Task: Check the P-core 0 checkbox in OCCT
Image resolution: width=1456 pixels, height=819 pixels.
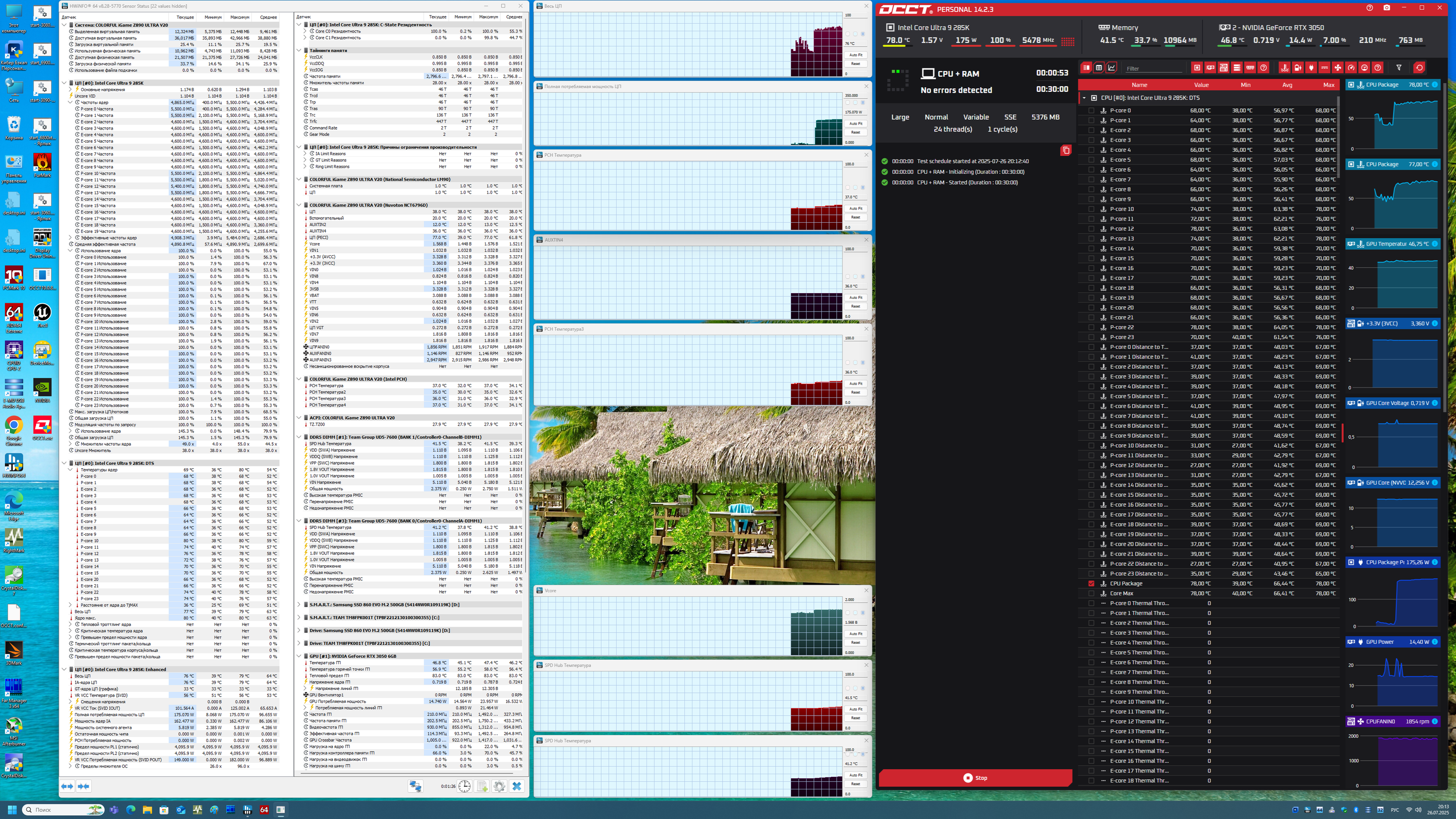Action: pyautogui.click(x=1092, y=111)
